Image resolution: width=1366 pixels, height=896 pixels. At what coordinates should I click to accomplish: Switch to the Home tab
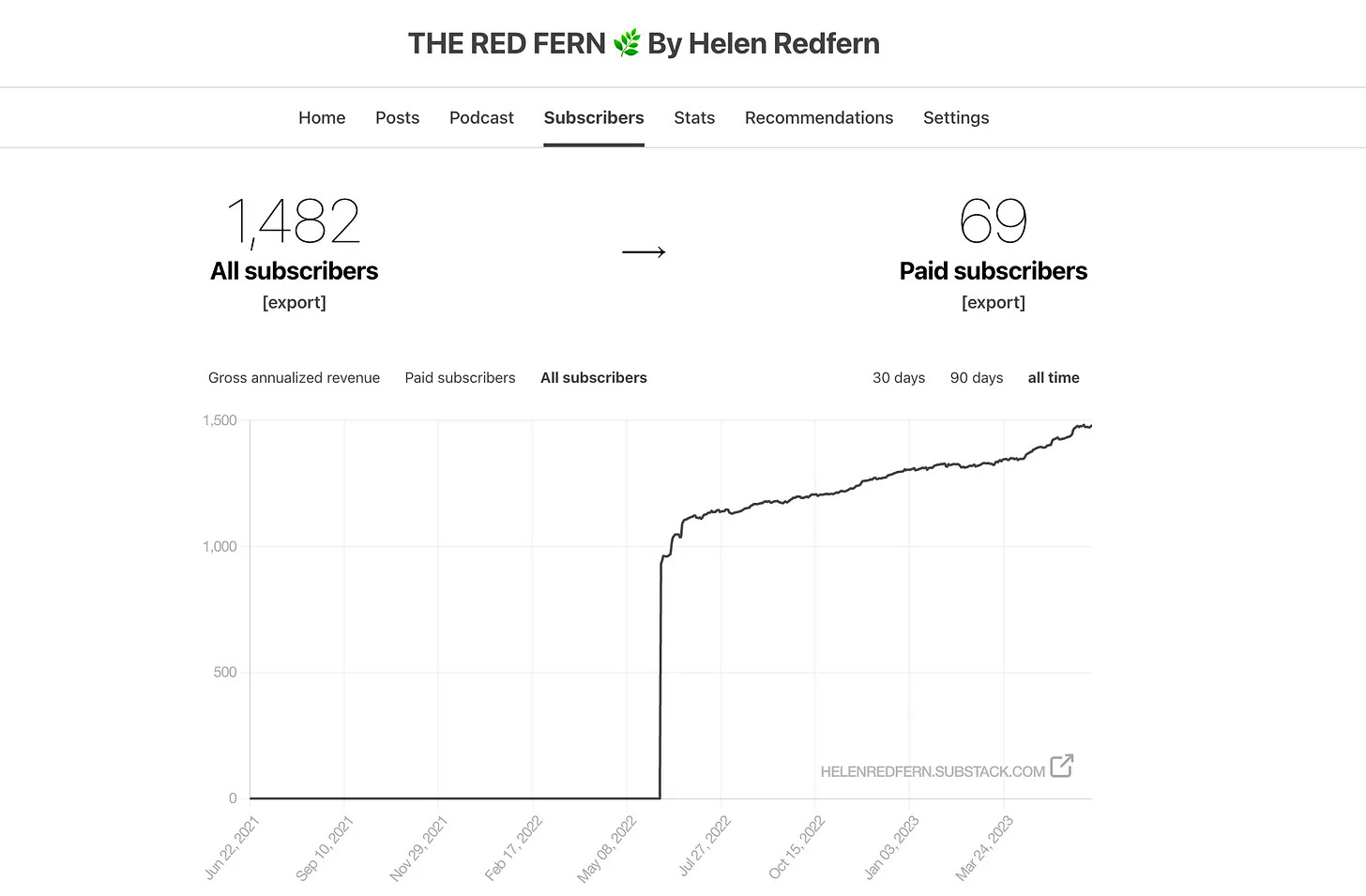[x=322, y=117]
